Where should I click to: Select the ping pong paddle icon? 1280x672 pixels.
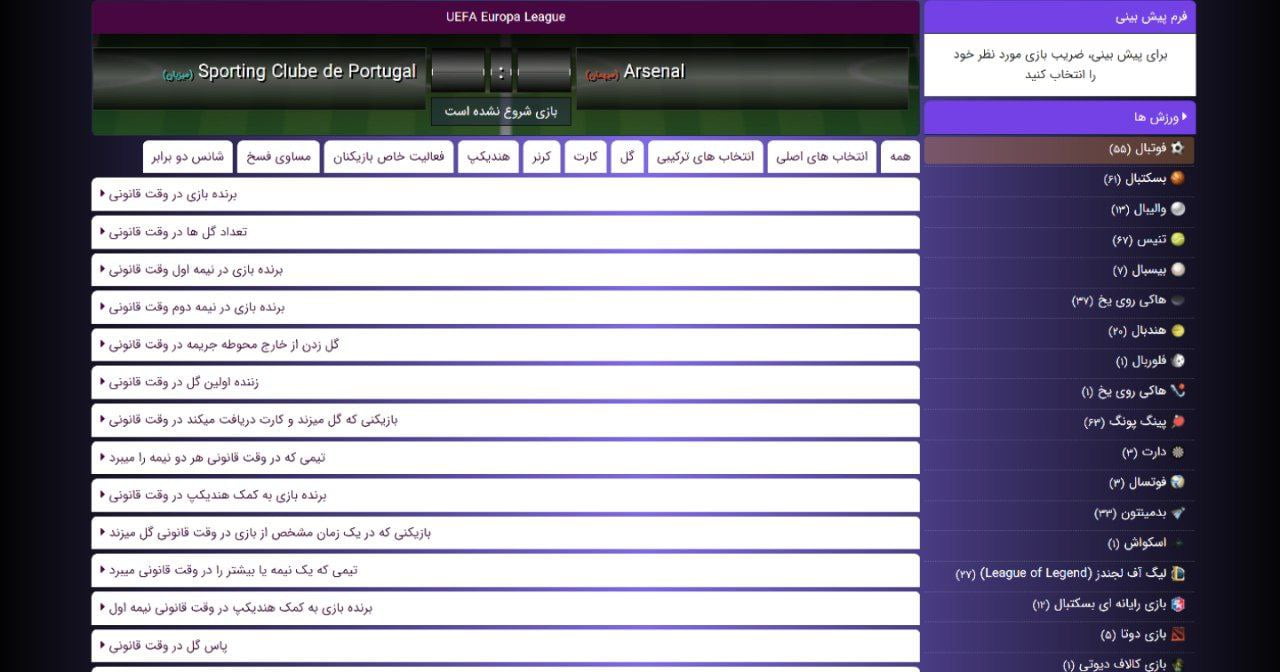[x=1177, y=422]
